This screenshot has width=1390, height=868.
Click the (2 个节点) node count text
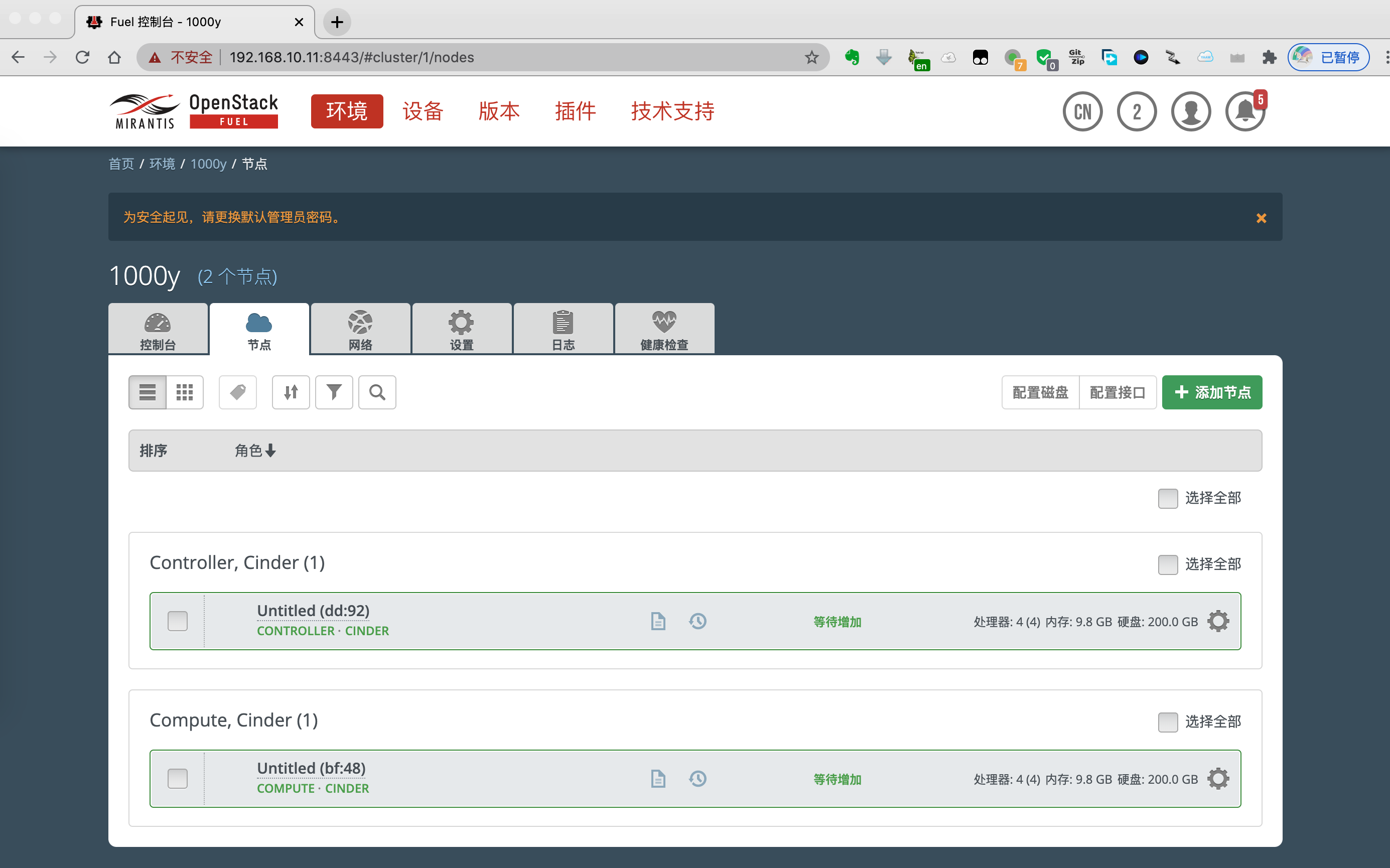pyautogui.click(x=237, y=276)
